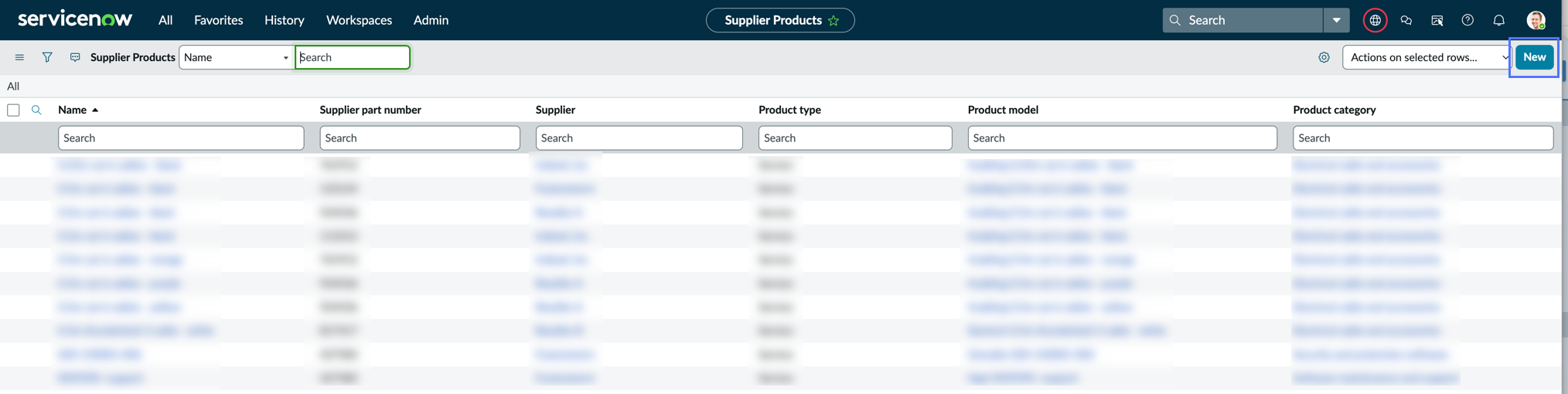Open the History menu

click(x=284, y=20)
